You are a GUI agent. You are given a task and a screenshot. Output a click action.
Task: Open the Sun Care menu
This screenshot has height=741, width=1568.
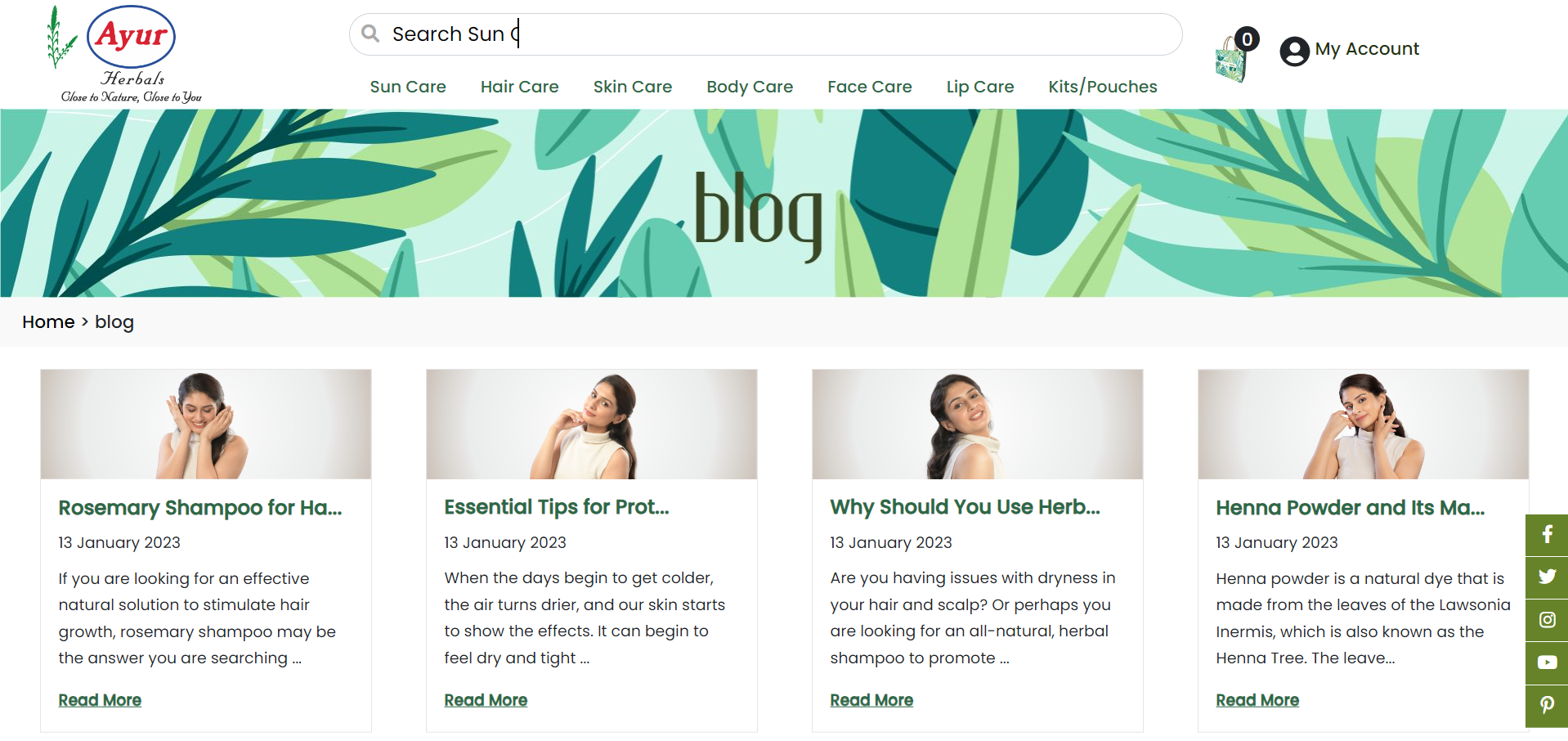pyautogui.click(x=408, y=87)
